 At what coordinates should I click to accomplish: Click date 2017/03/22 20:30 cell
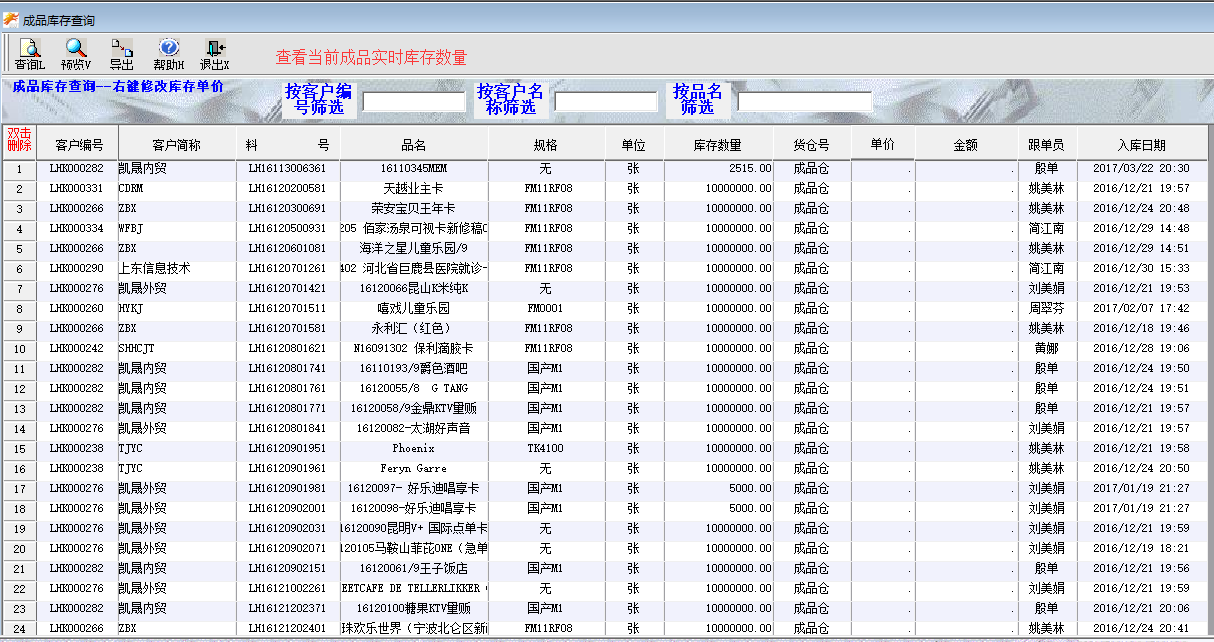[1141, 169]
